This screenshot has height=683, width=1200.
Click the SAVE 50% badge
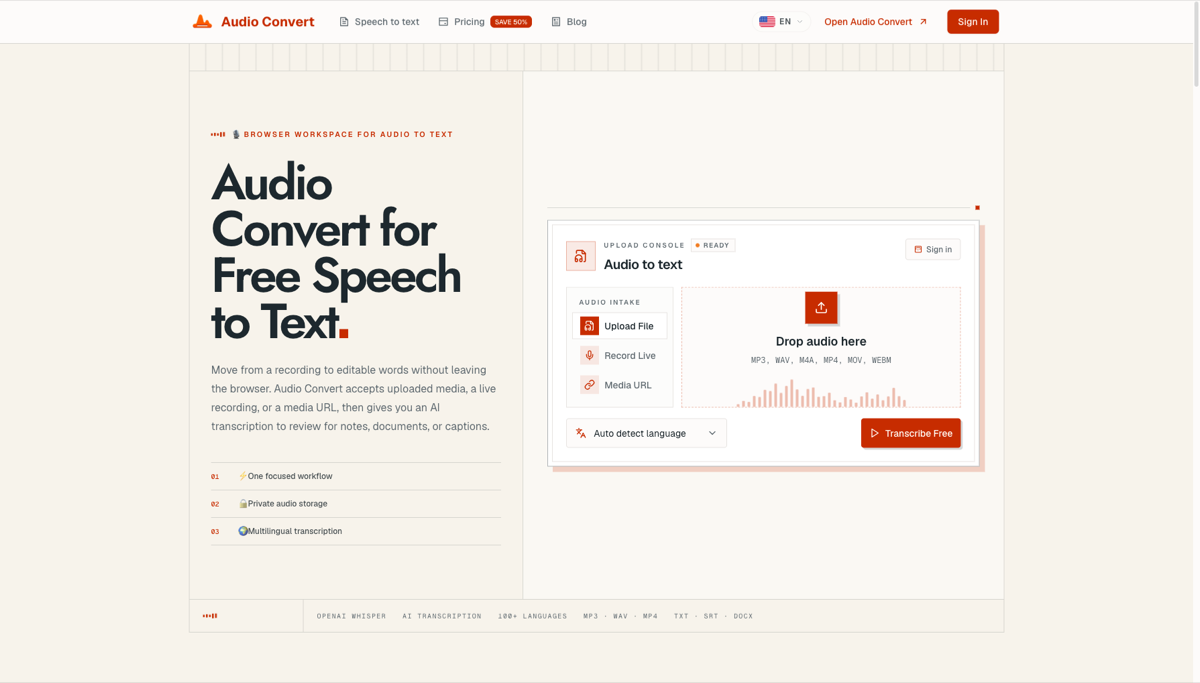[511, 22]
